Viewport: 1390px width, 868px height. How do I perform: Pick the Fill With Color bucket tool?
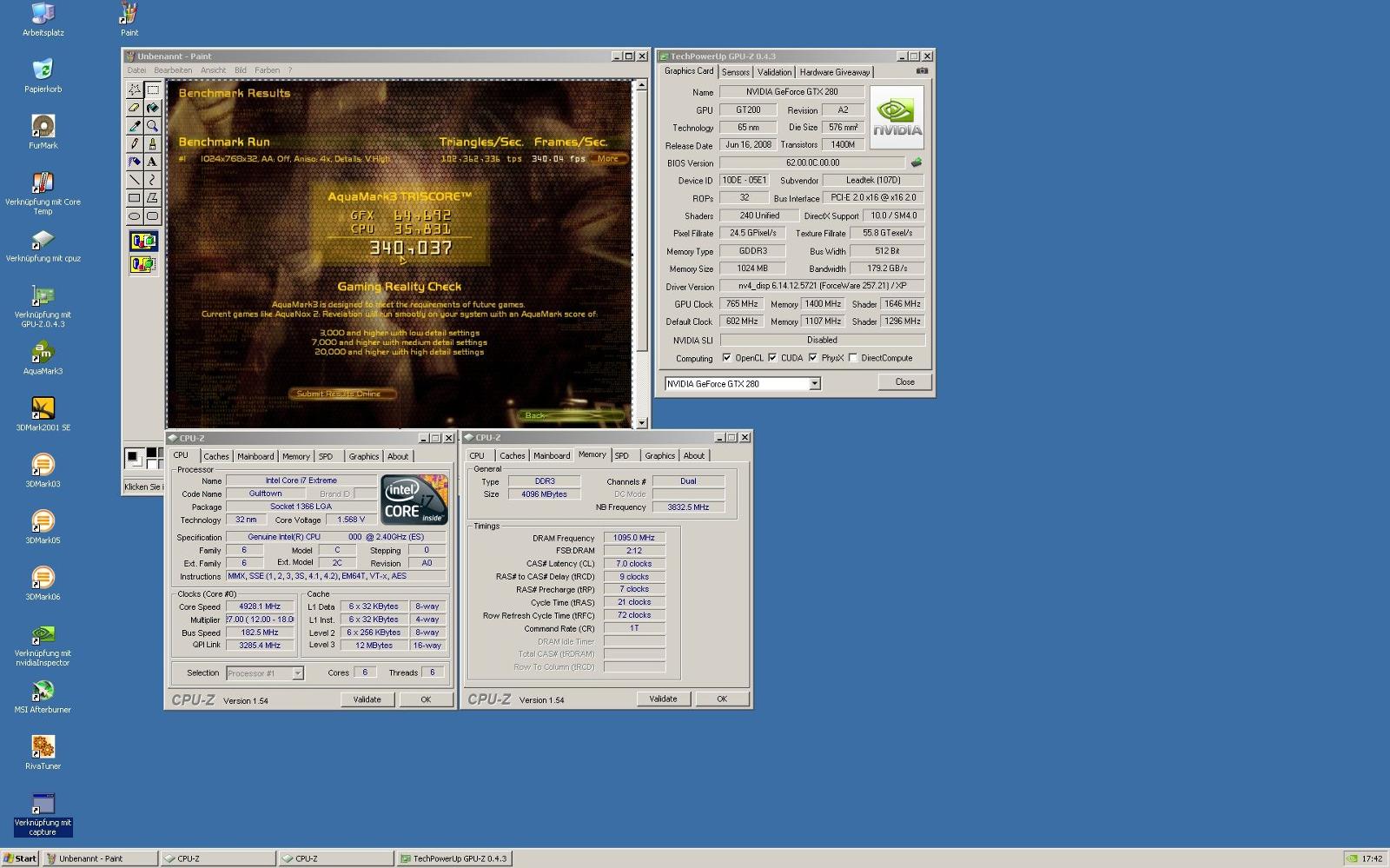pos(153,108)
